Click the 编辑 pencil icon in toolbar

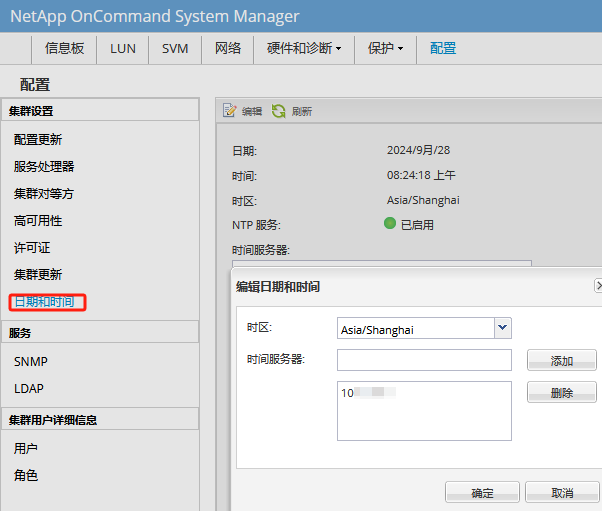pyautogui.click(x=230, y=111)
